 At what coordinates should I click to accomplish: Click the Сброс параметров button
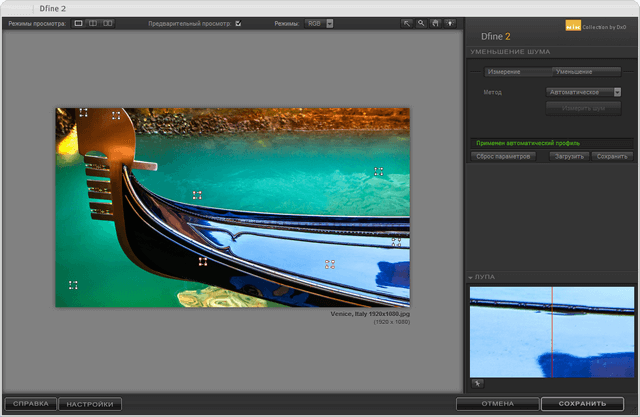[504, 156]
